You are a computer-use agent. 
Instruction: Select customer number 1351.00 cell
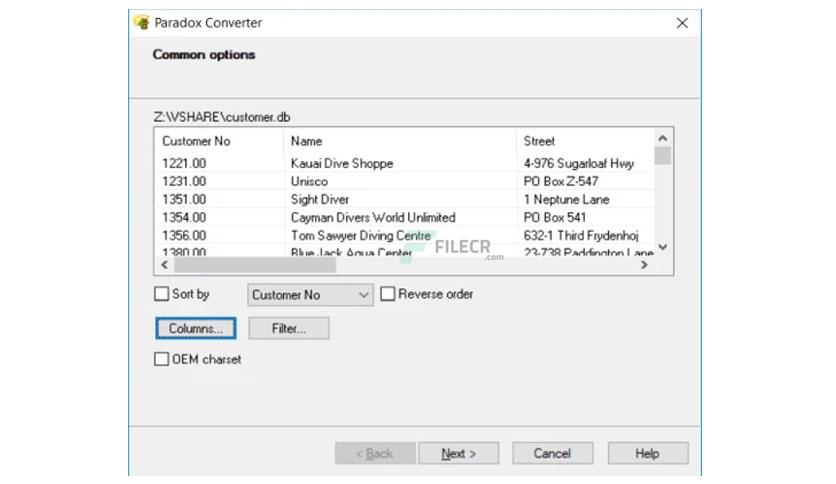pos(220,199)
